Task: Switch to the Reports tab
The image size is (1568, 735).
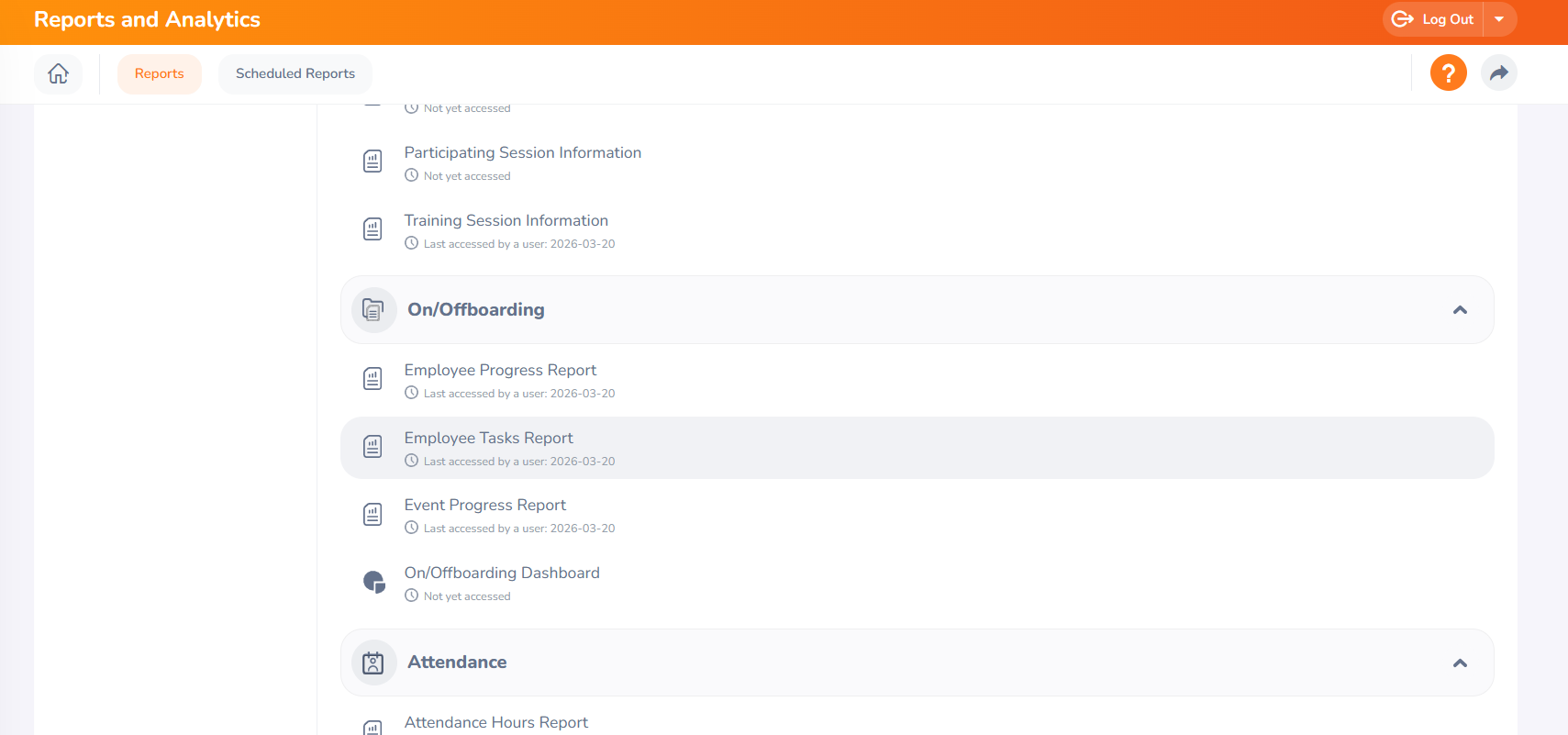Action: [159, 73]
